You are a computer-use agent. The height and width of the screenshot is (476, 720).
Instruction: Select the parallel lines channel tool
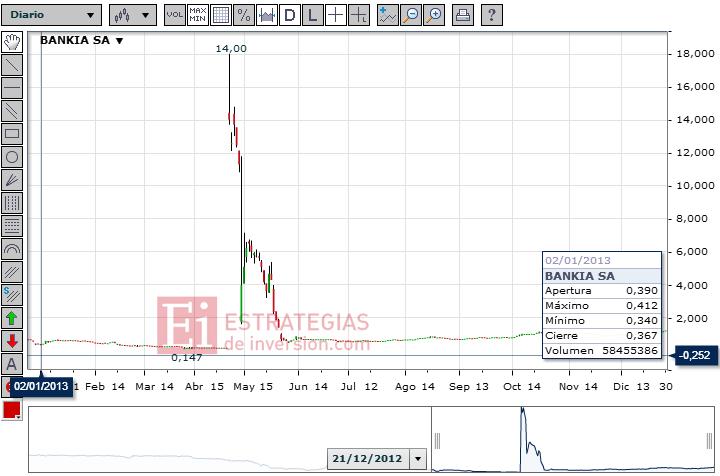point(12,111)
